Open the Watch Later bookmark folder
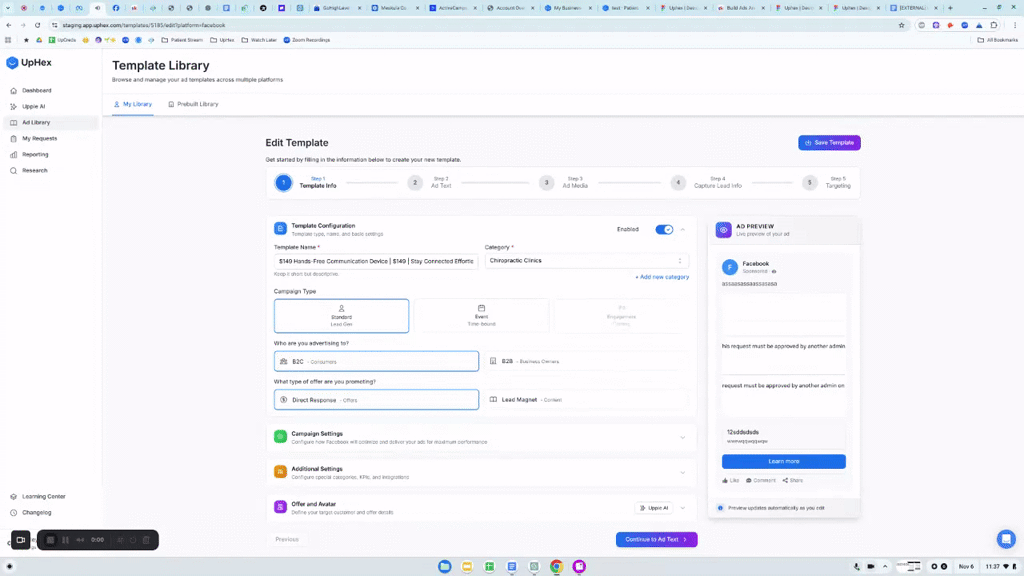The height and width of the screenshot is (576, 1024). (x=259, y=40)
